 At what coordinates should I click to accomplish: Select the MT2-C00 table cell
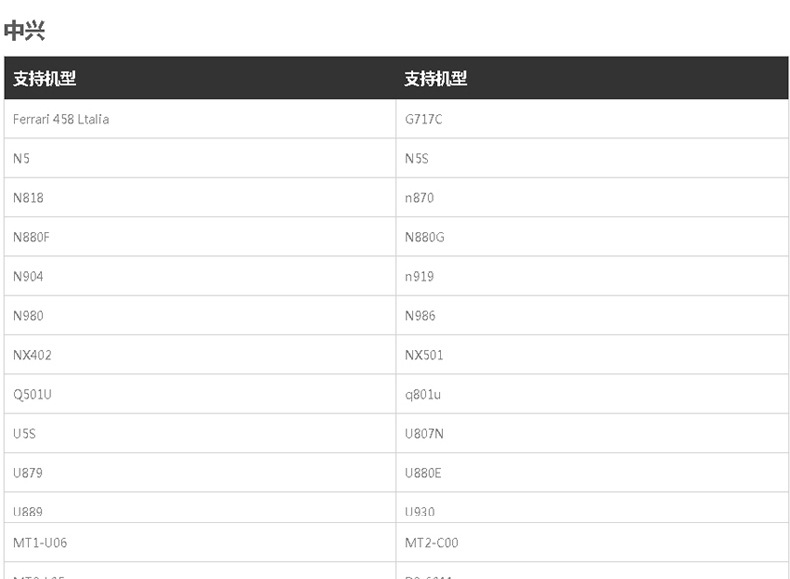click(x=432, y=543)
